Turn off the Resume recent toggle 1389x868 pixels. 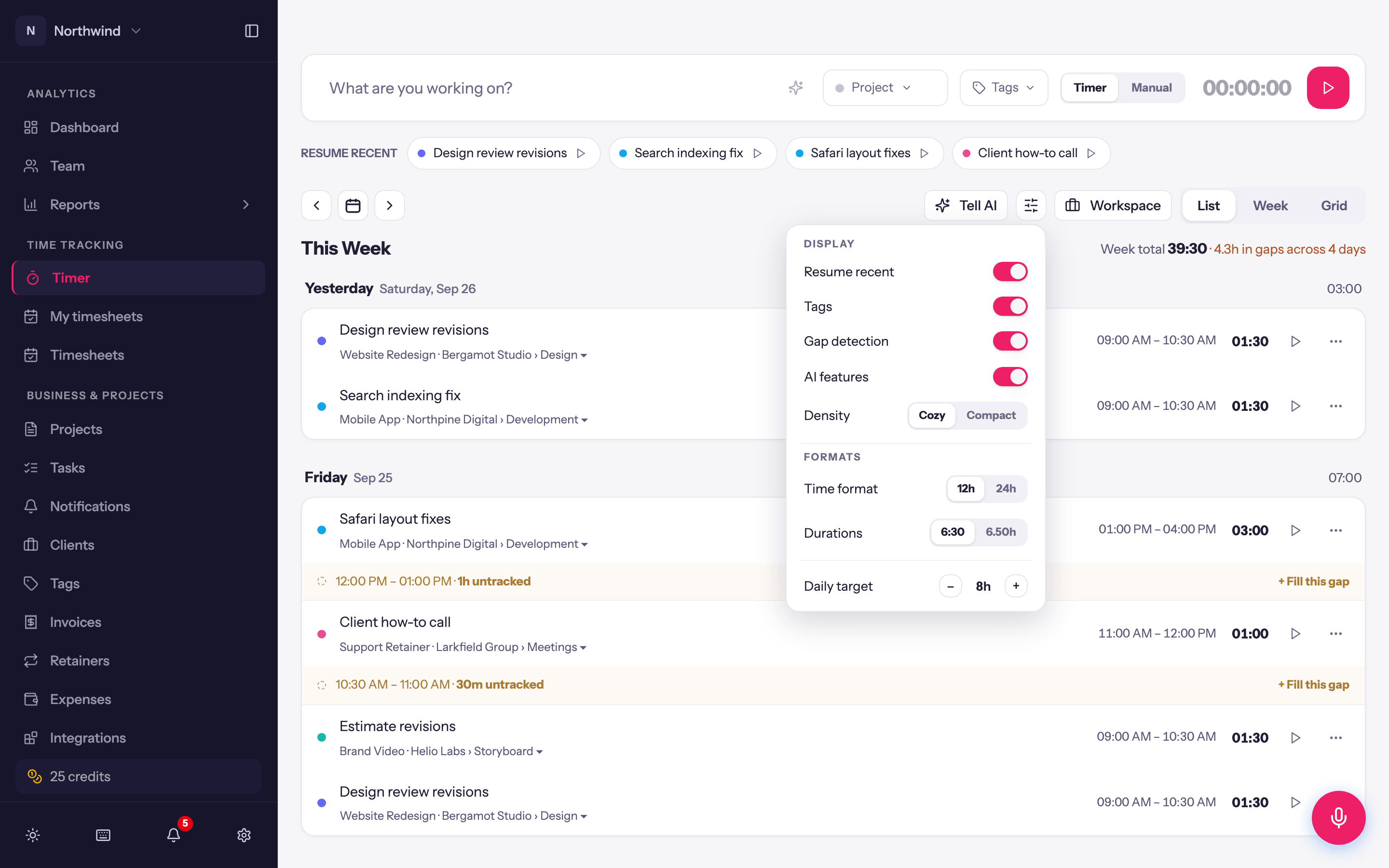(x=1010, y=271)
